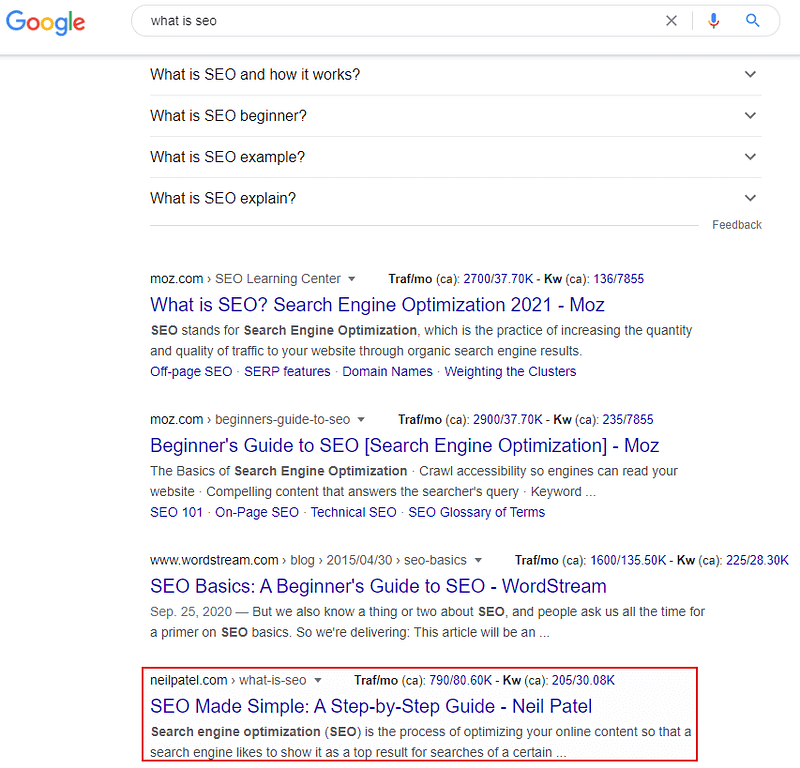Click the 'SERP features' sitelink
The width and height of the screenshot is (800, 768).
point(287,371)
